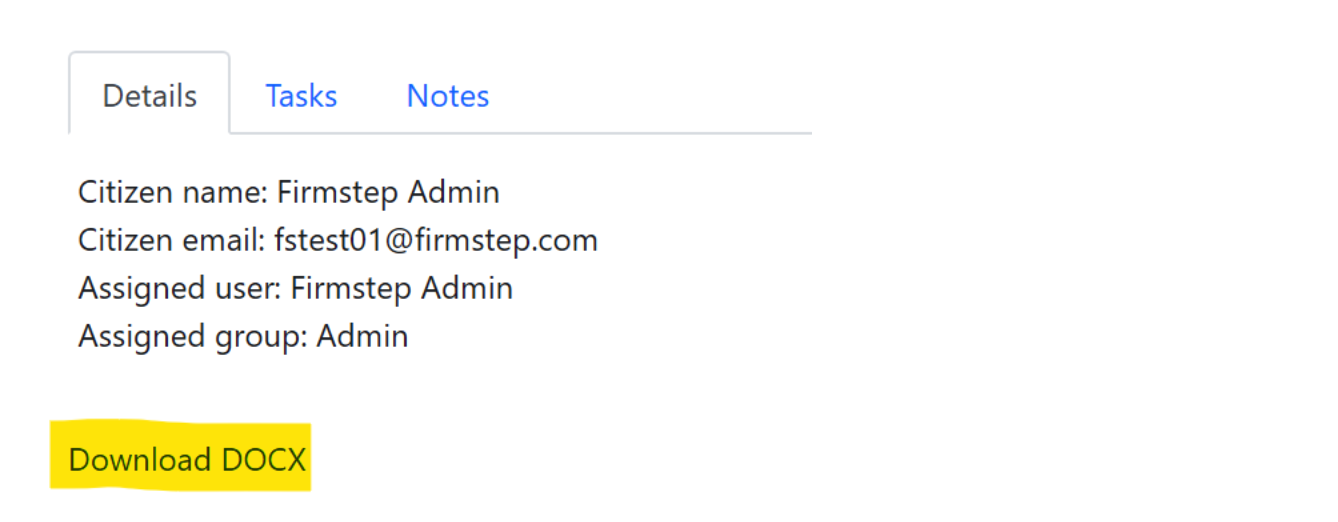Click Firmstep Admin in the Assigned user line

click(x=401, y=288)
